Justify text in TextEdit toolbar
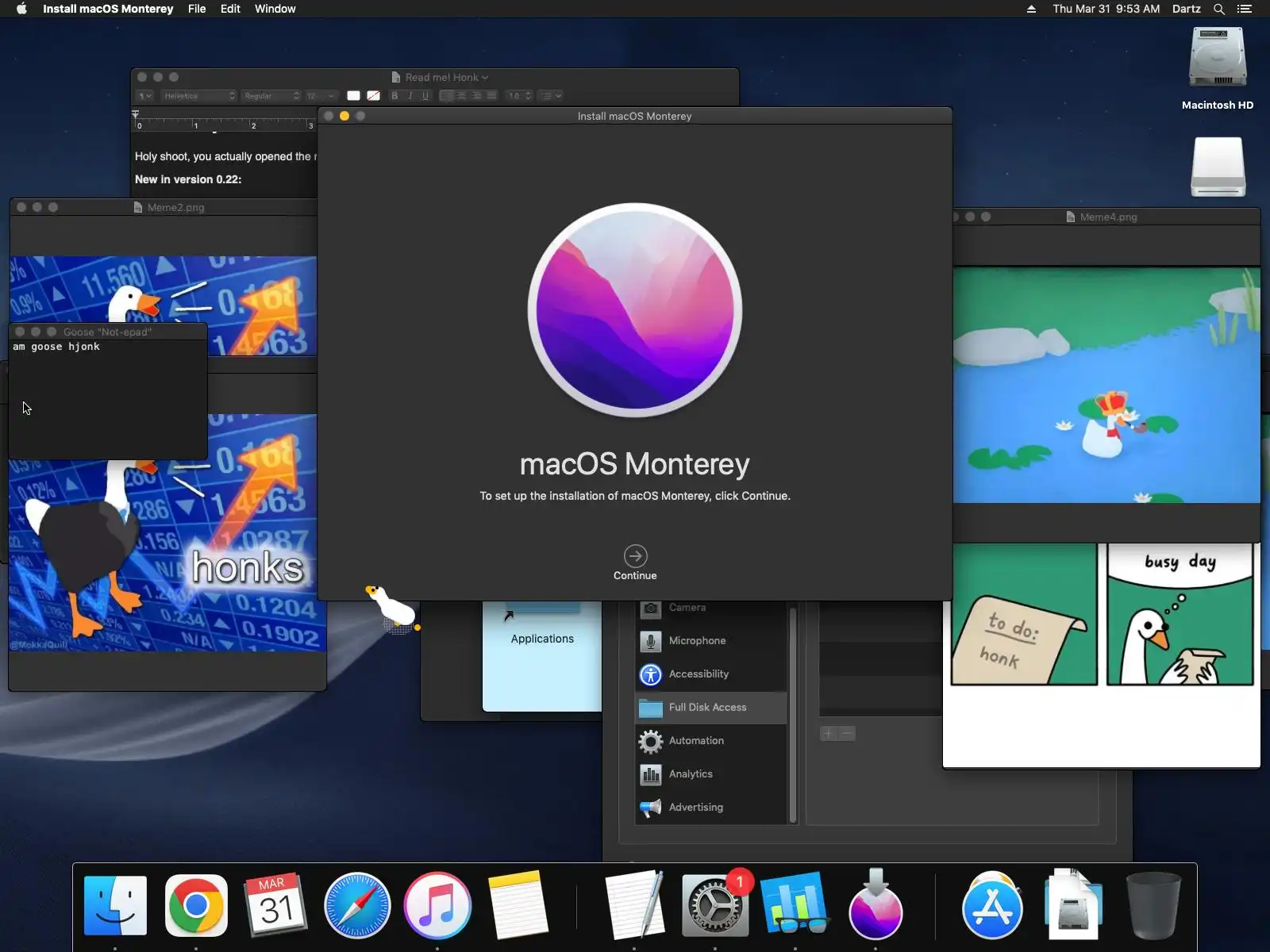Viewport: 1270px width, 952px height. tap(492, 96)
